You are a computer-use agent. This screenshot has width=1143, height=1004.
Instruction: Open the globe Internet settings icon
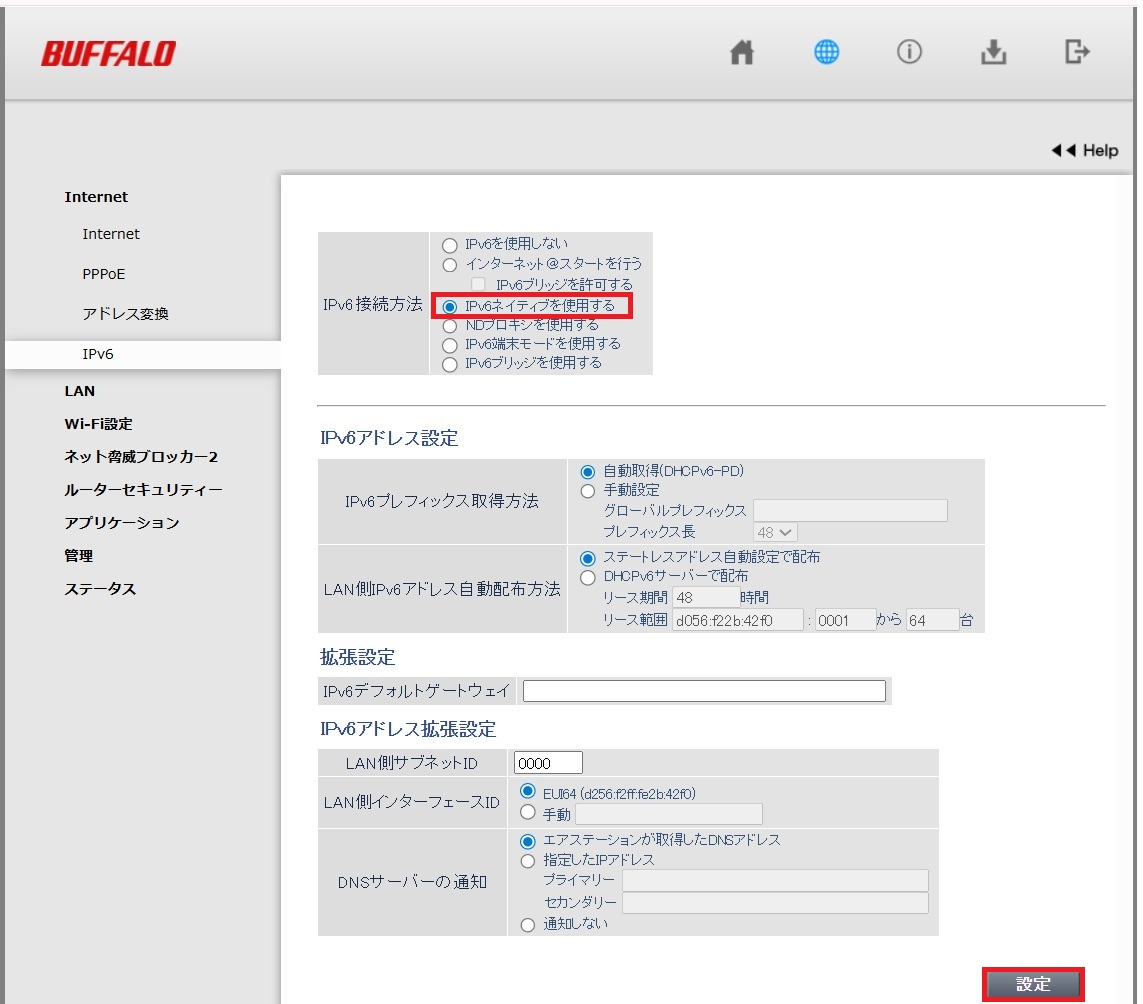pyautogui.click(x=826, y=52)
